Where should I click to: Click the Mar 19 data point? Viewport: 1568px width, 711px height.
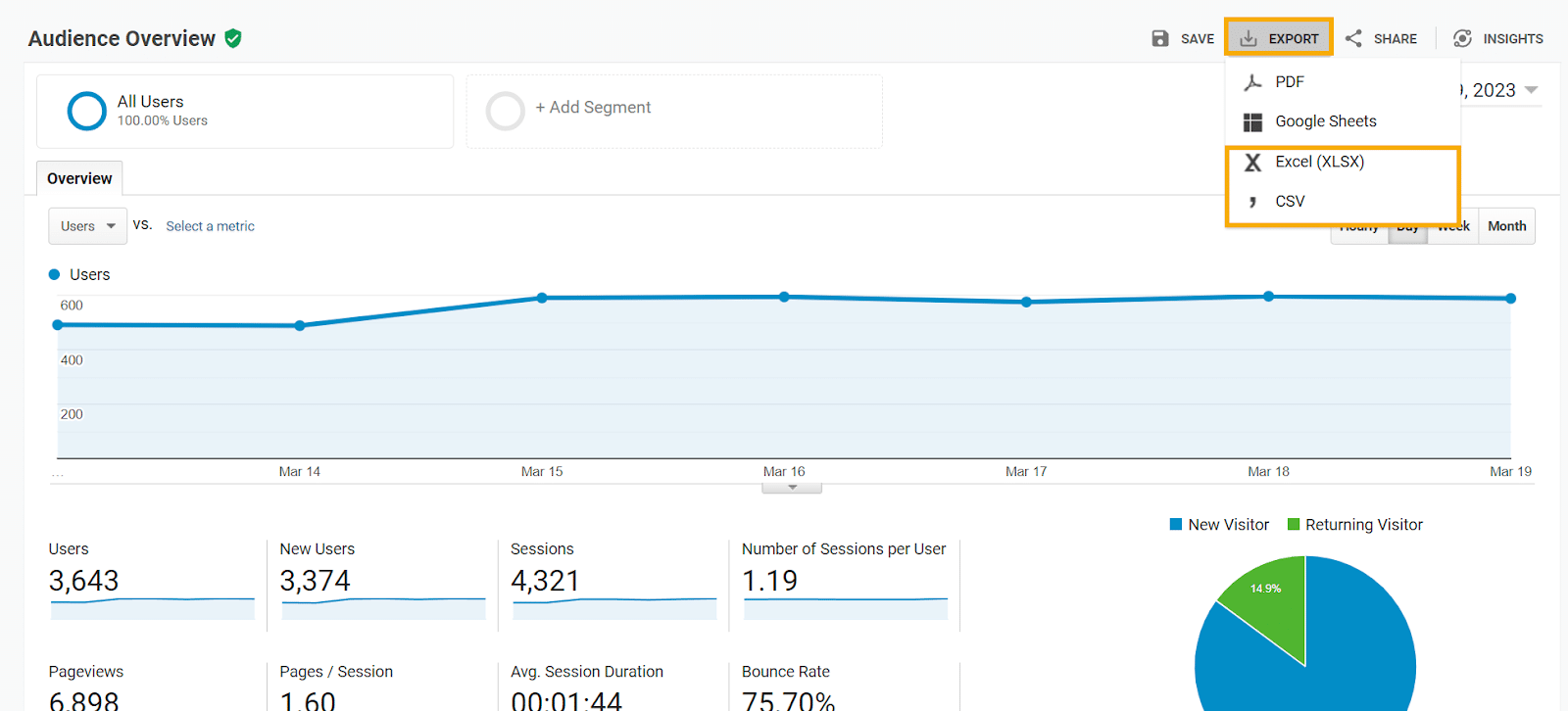coord(1510,299)
